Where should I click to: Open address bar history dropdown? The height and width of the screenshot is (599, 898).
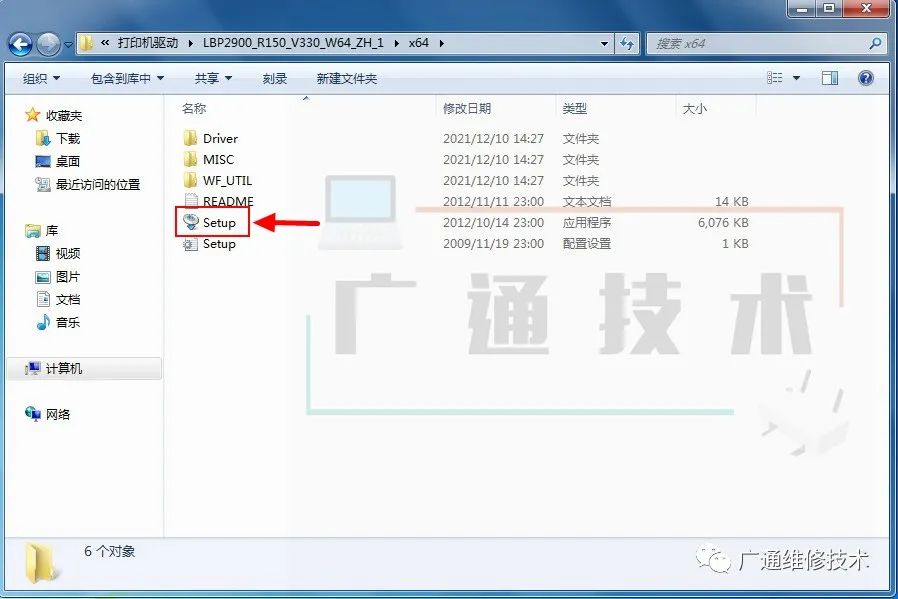tap(604, 44)
